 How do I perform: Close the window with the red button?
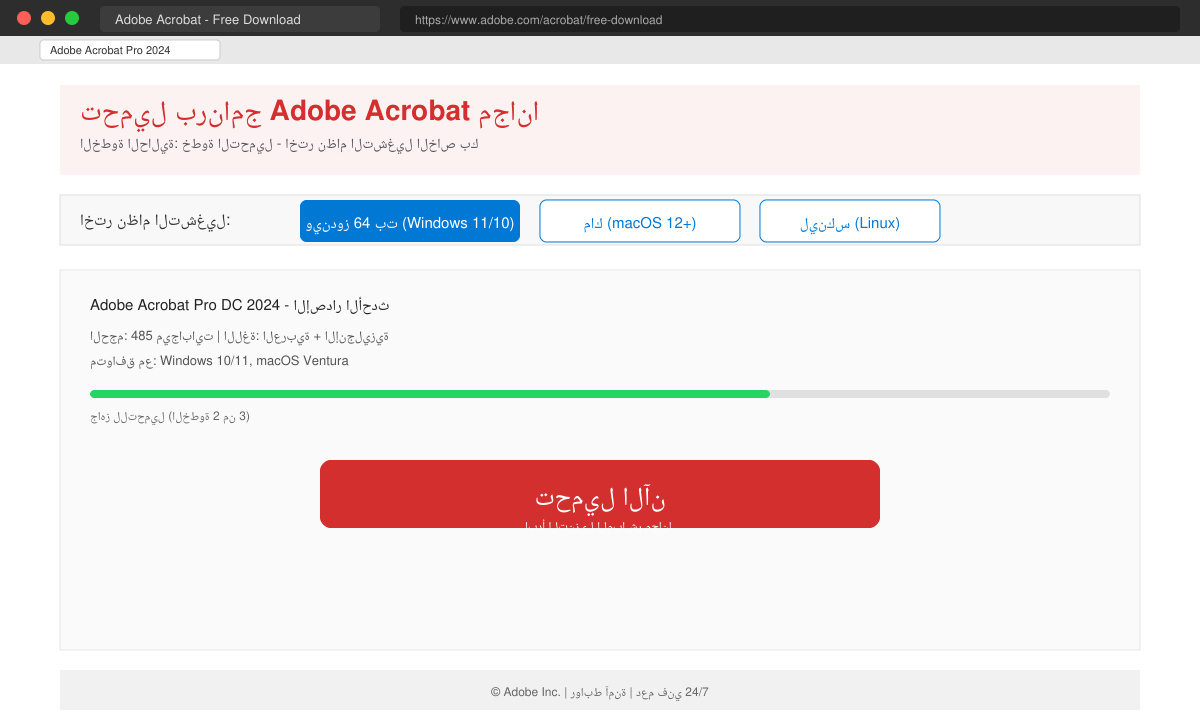point(24,18)
